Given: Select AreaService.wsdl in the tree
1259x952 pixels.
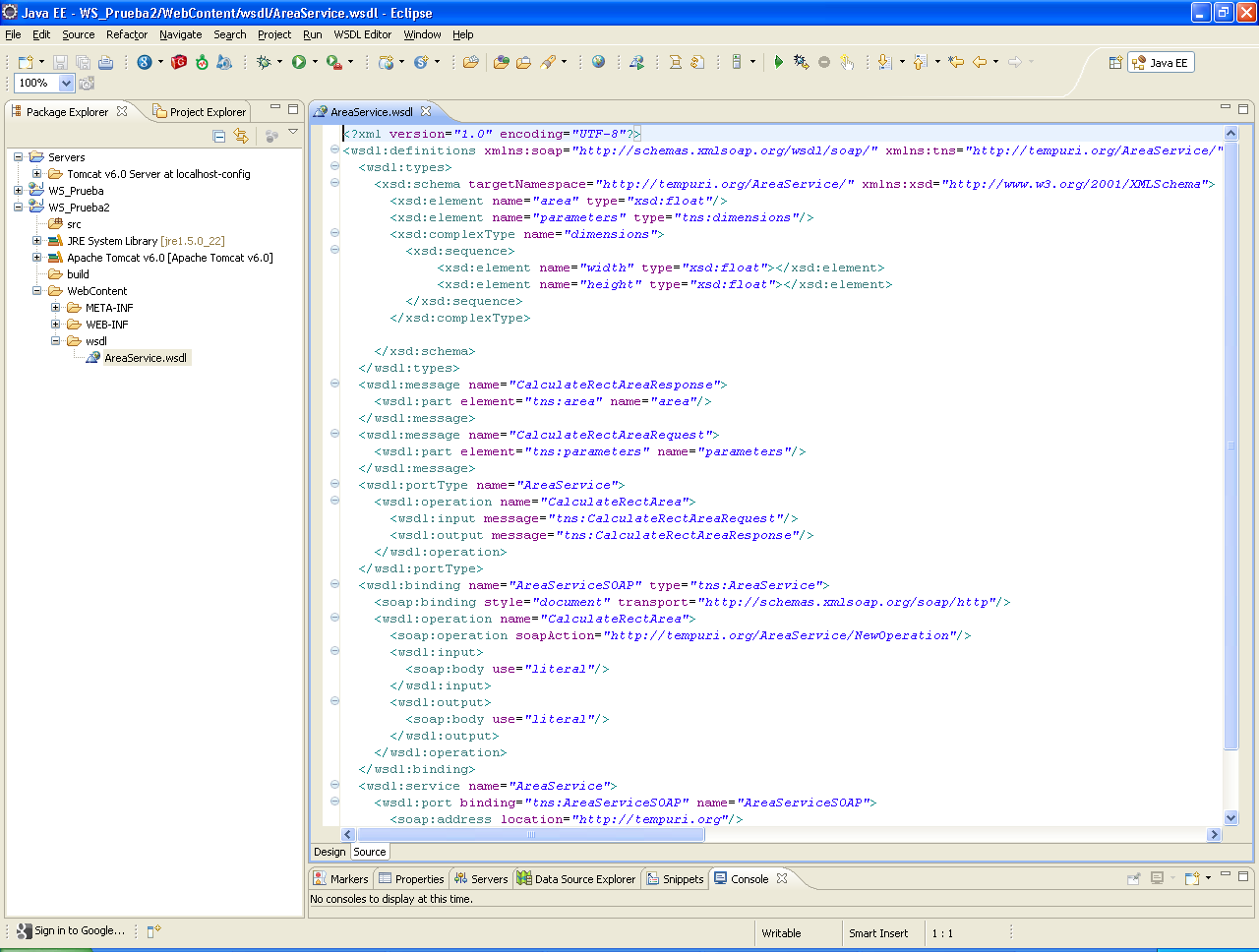Looking at the screenshot, I should (x=145, y=358).
